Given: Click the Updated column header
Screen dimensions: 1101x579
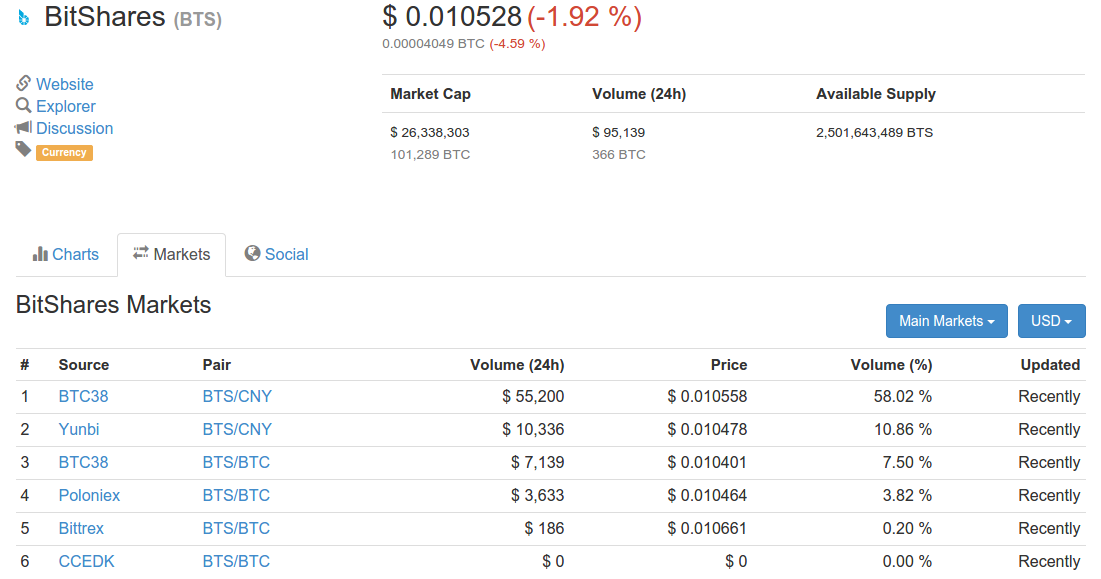Looking at the screenshot, I should coord(1050,365).
